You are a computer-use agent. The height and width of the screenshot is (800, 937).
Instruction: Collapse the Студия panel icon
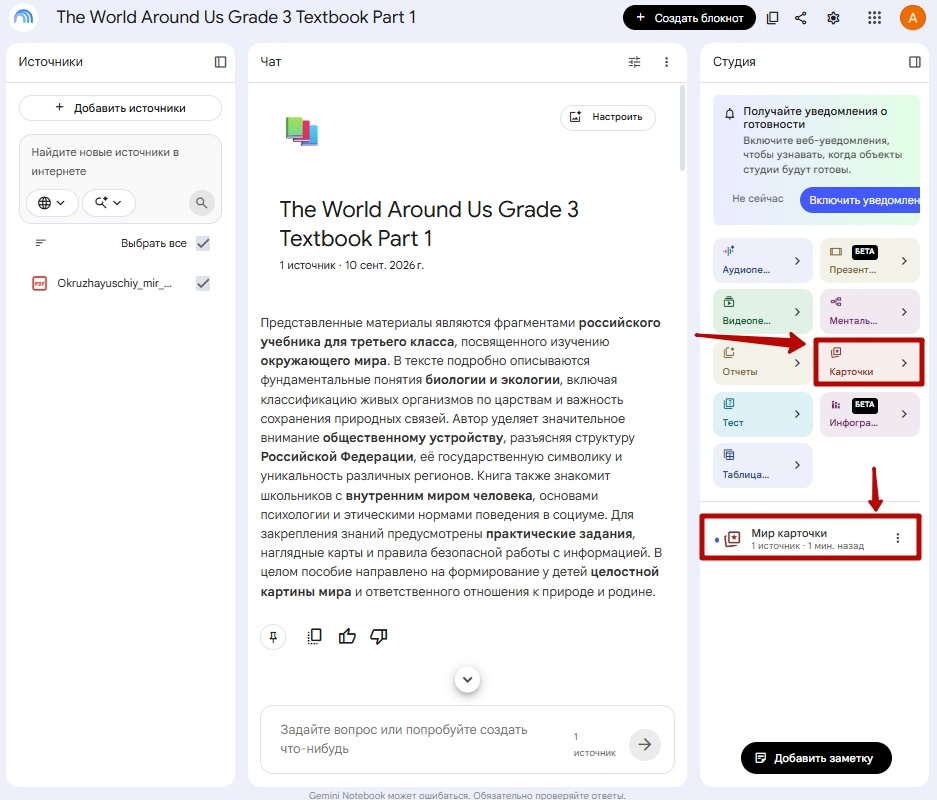point(914,62)
